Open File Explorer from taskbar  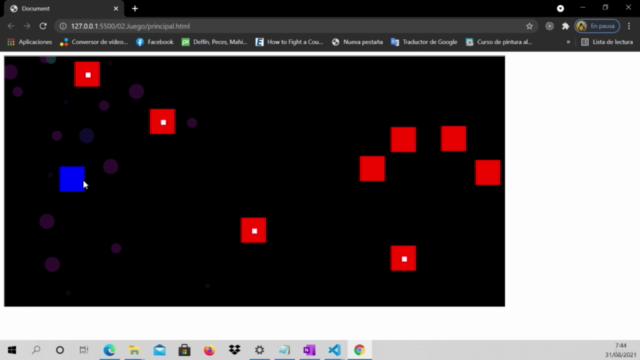click(134, 350)
